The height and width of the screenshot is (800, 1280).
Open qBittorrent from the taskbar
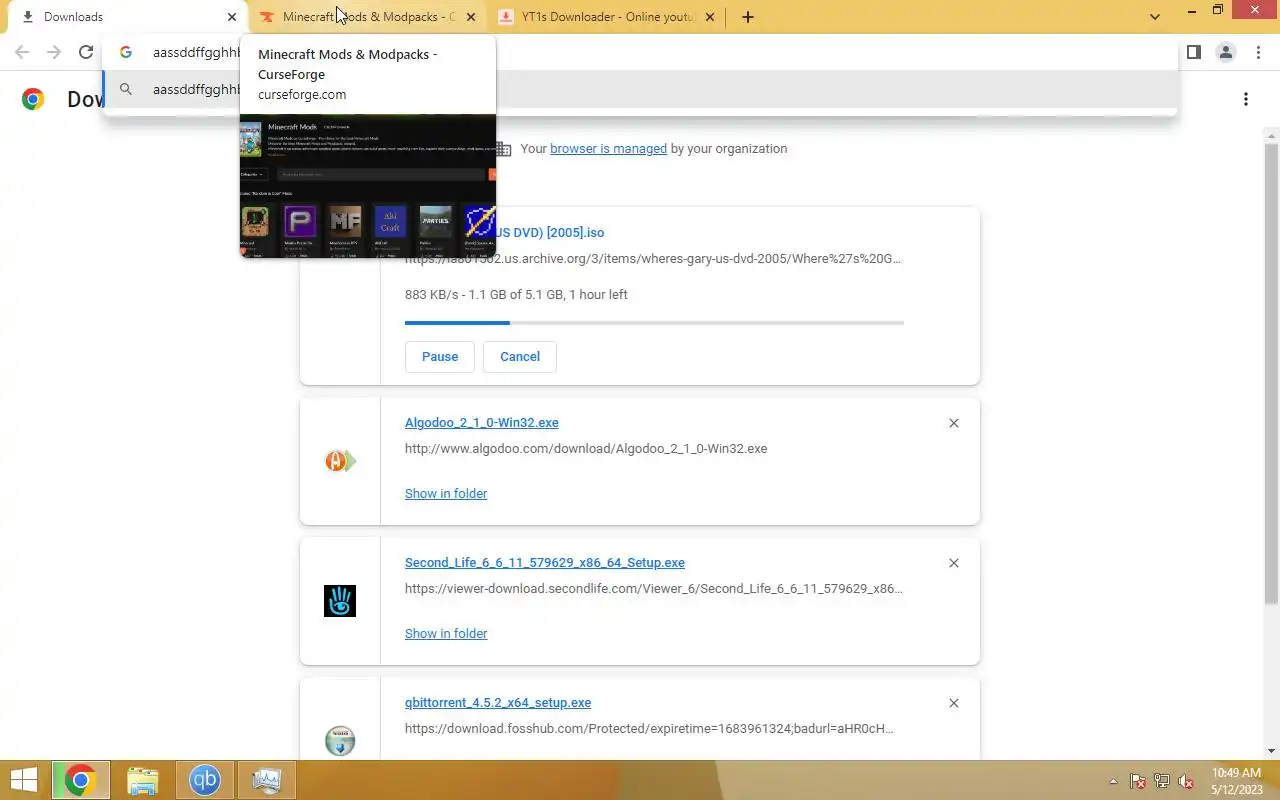[x=205, y=780]
